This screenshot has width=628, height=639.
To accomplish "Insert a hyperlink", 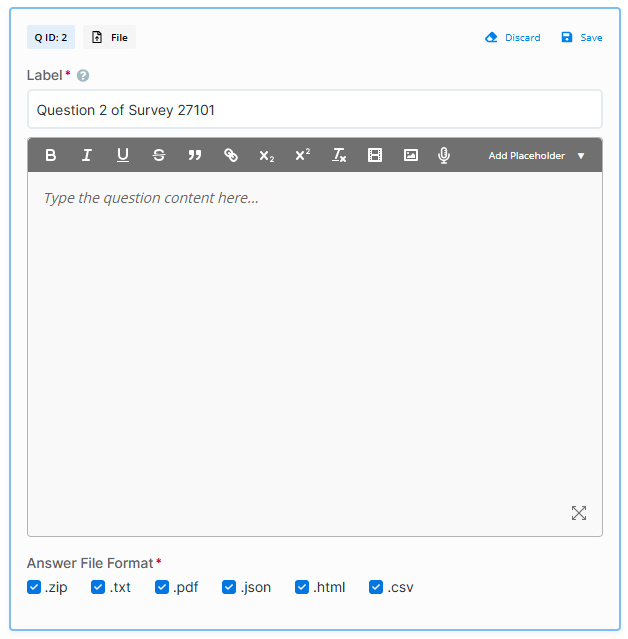I will 231,155.
